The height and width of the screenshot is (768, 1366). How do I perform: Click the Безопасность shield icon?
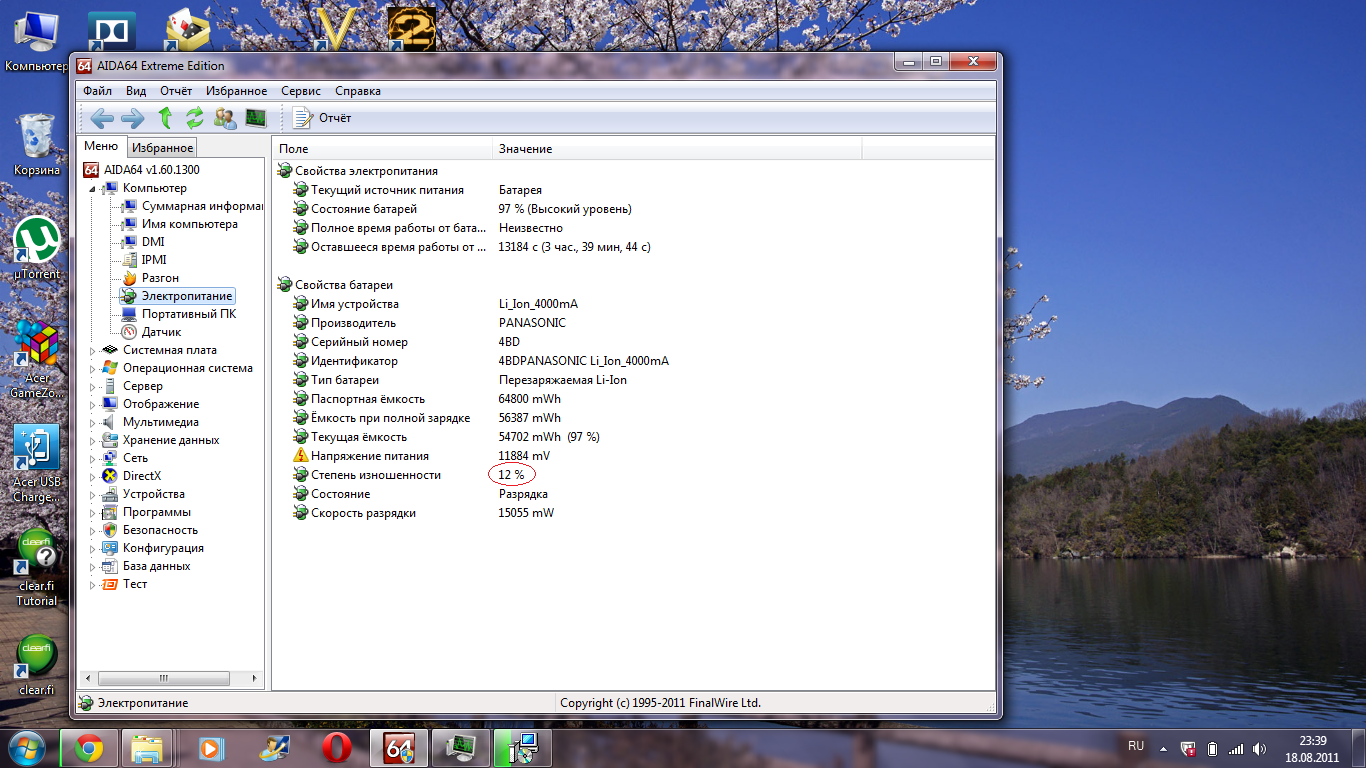tap(110, 530)
